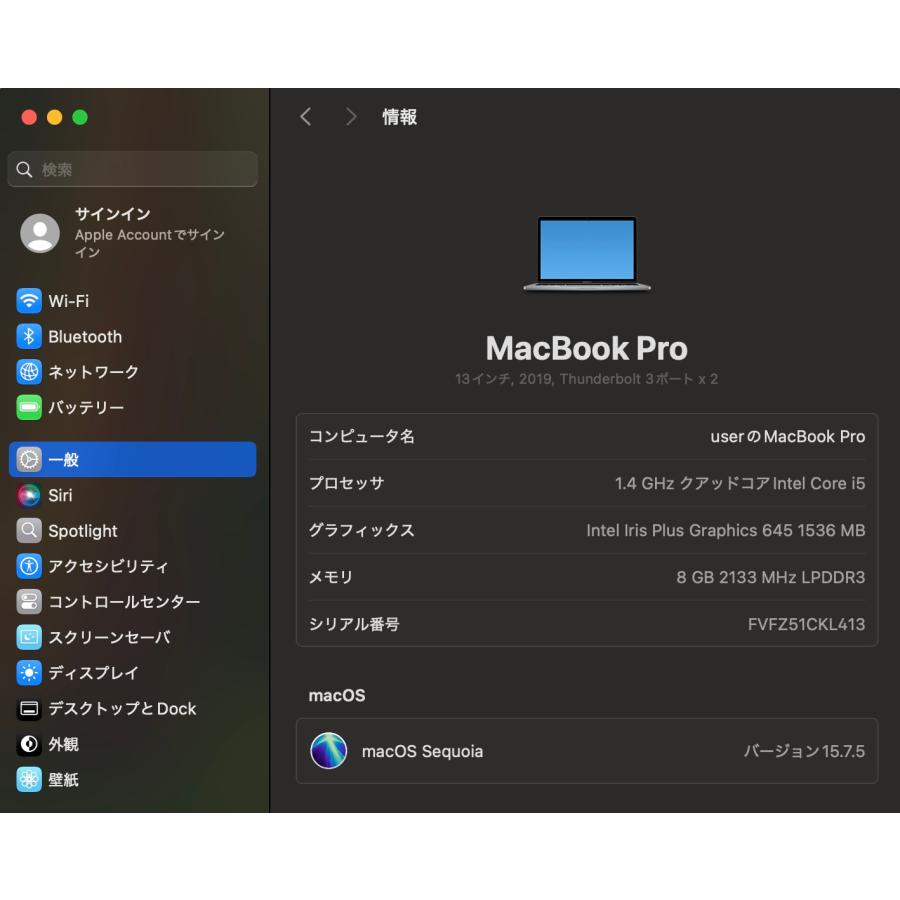Go forward with the right chevron
900x900 pixels.
(x=351, y=117)
